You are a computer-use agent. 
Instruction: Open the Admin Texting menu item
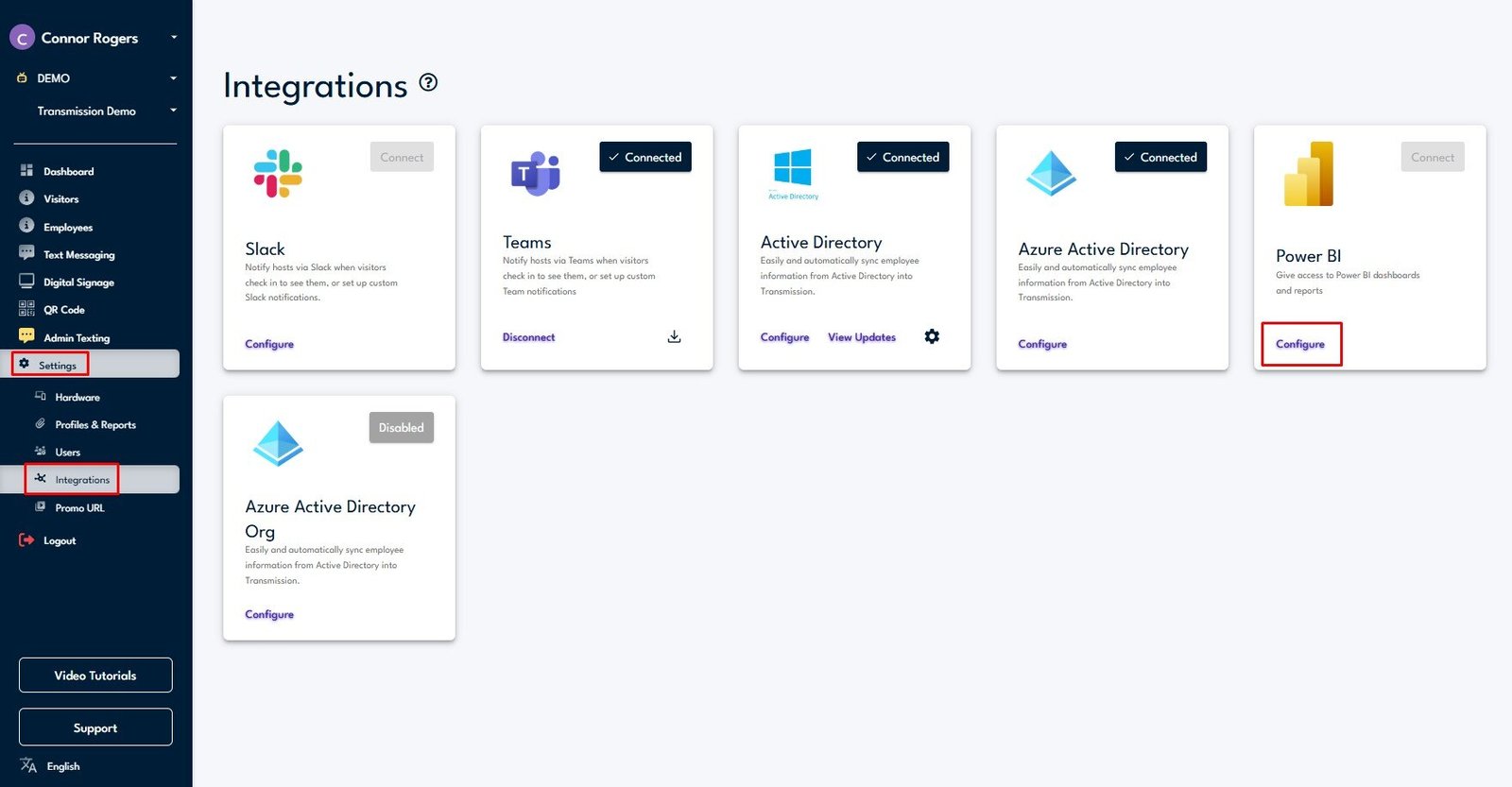tap(77, 337)
